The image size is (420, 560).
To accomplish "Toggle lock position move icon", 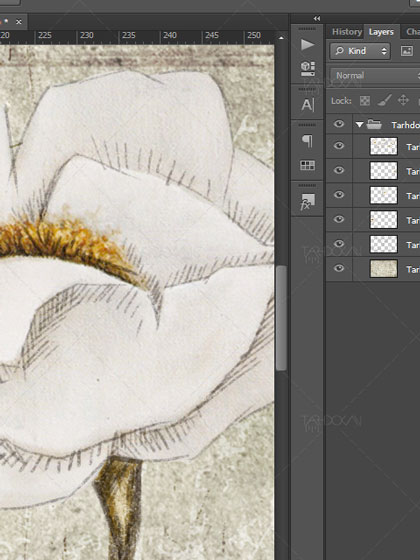I will point(403,100).
